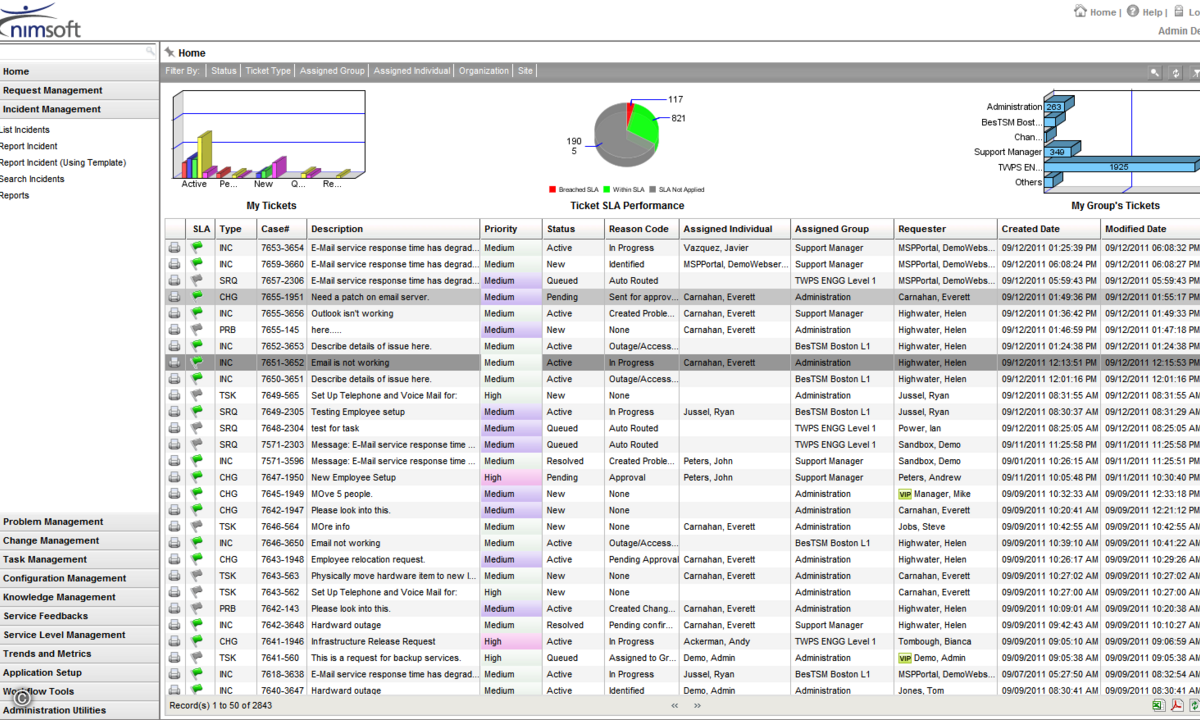Viewport: 1200px width, 720px height.
Task: Open Search Incidents link
Action: tap(32, 179)
